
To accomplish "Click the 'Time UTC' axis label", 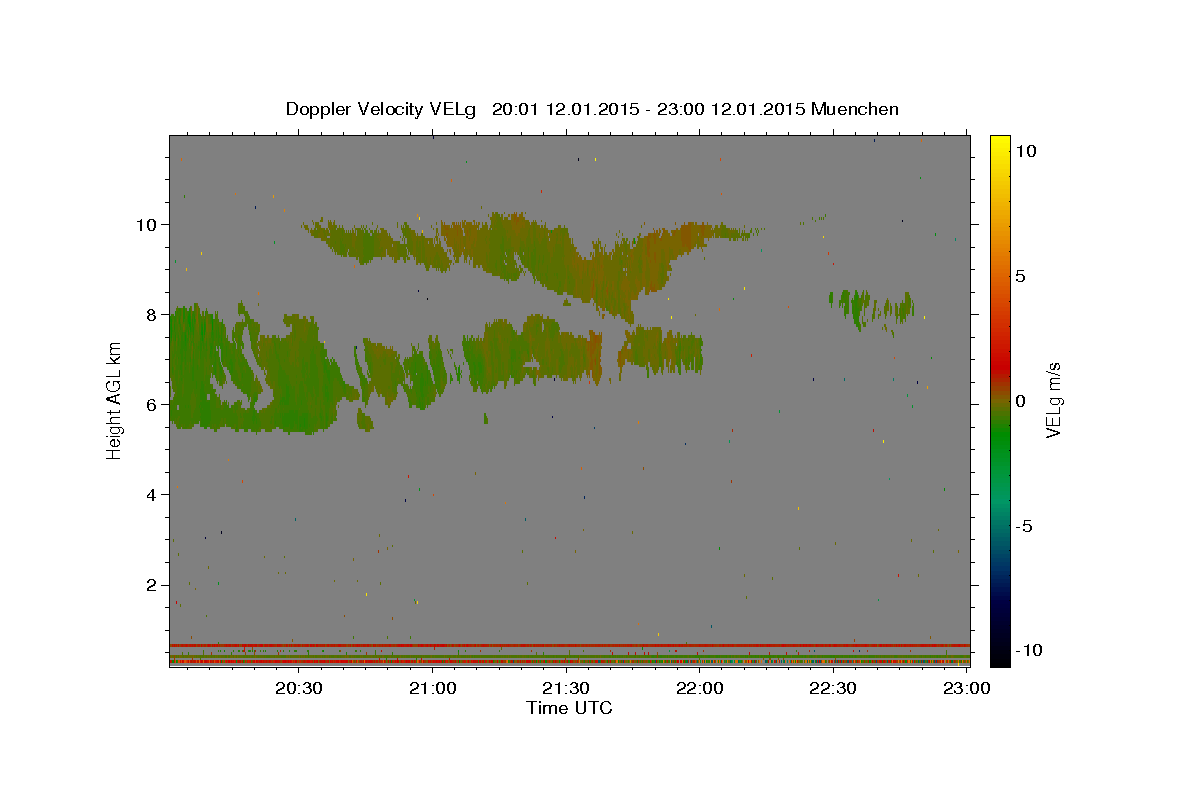I will (x=569, y=708).
